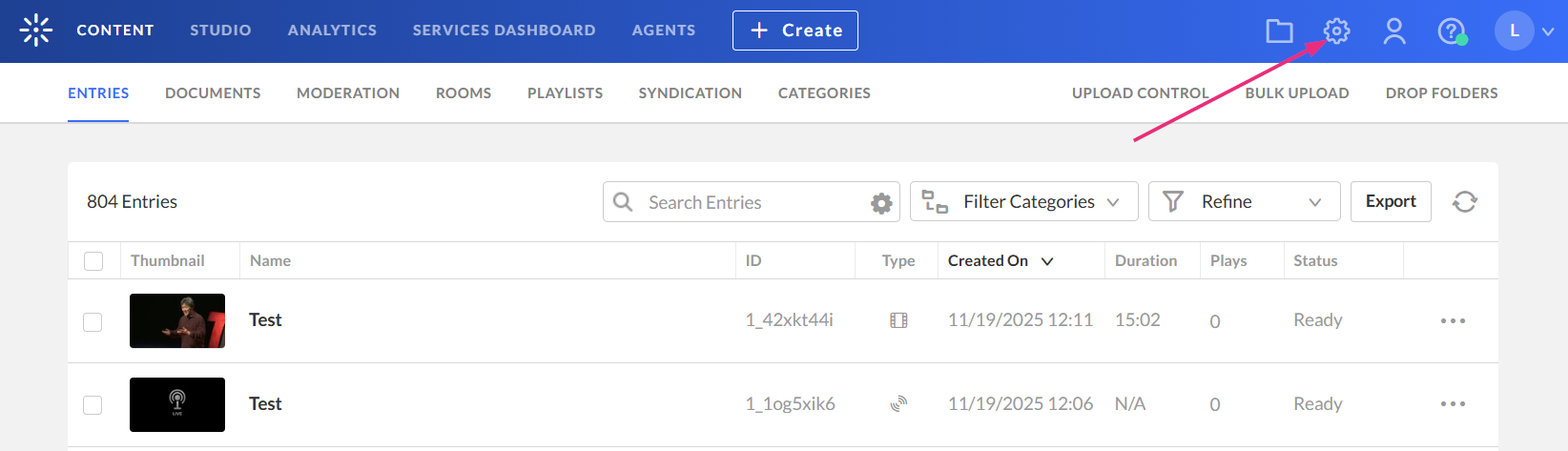
Task: Open search options gear in search box
Action: click(x=881, y=203)
